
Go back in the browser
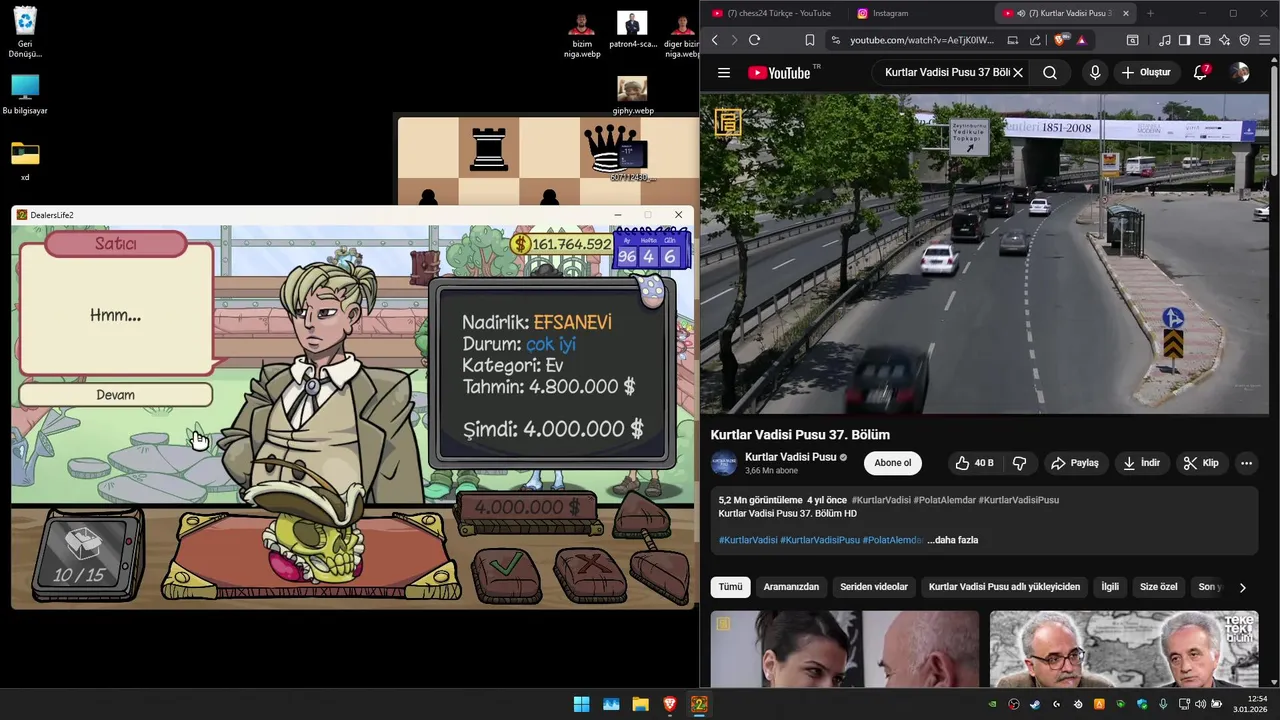pyautogui.click(x=714, y=40)
